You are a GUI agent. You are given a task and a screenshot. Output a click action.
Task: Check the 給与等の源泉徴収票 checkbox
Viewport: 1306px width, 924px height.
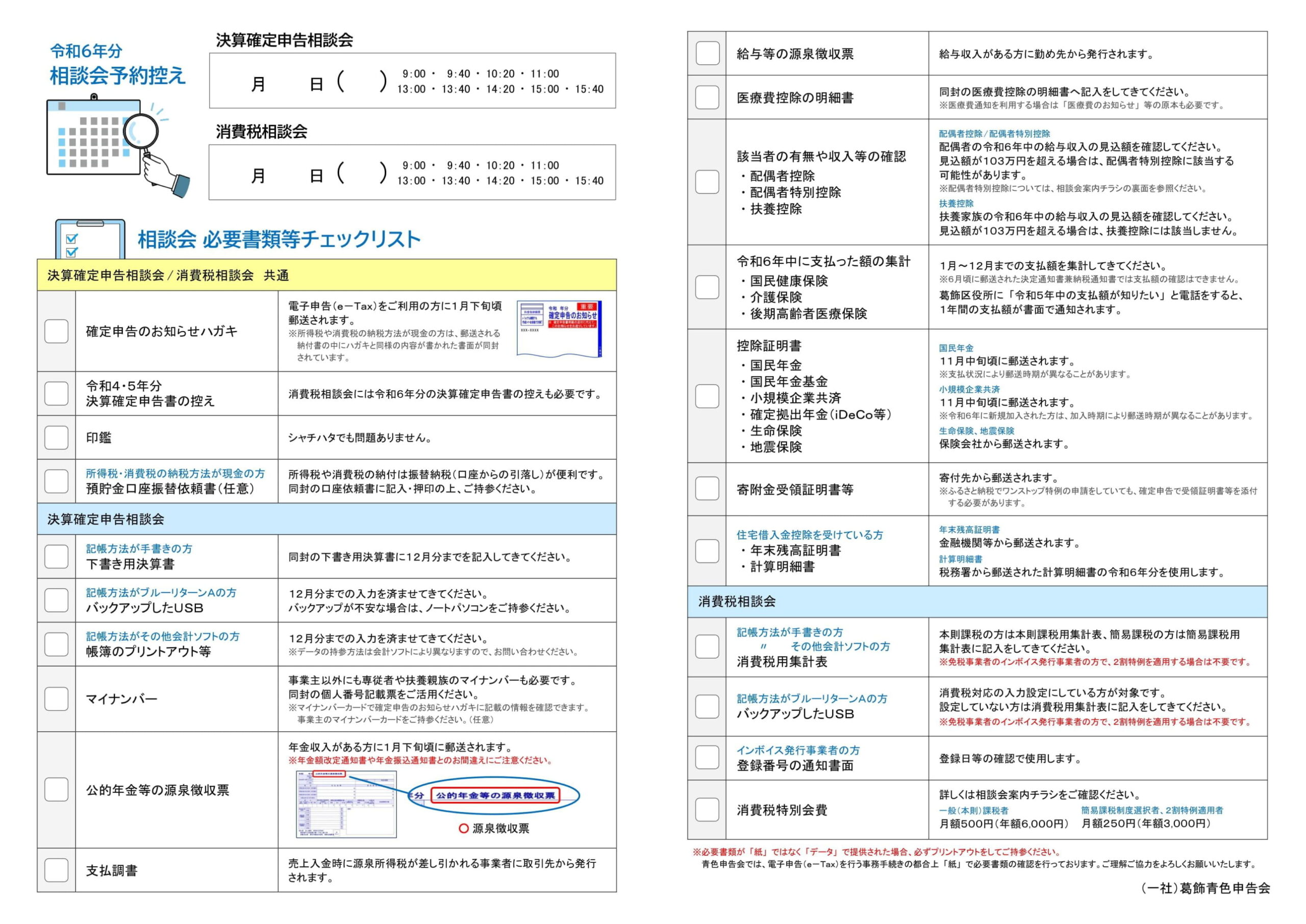point(707,54)
